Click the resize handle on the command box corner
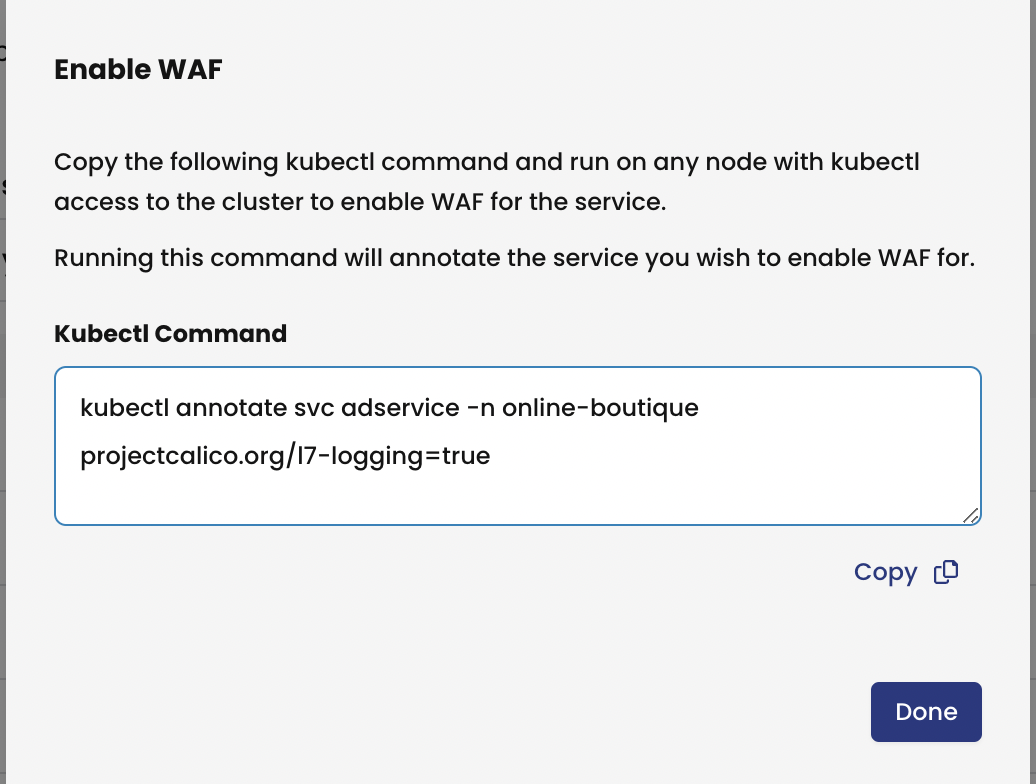 [972, 517]
